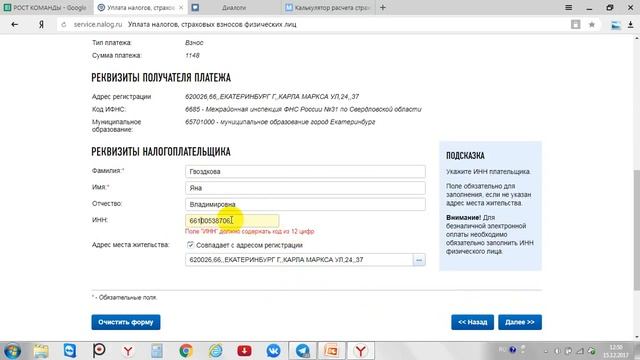Click the Фамилия input field
The height and width of the screenshot is (360, 640).
click(305, 171)
